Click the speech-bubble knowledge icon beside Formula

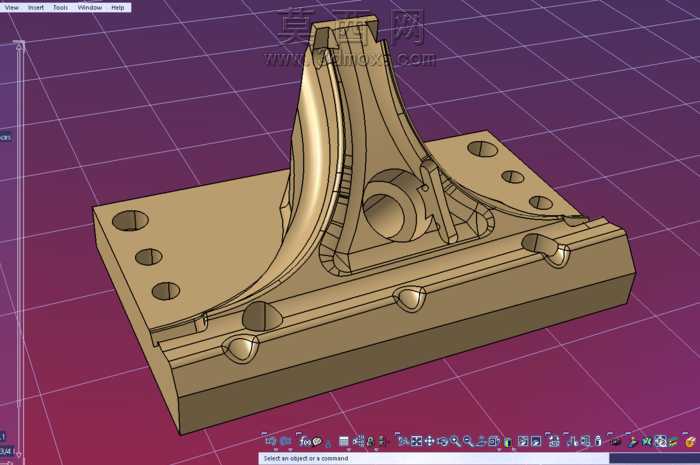click(x=317, y=441)
